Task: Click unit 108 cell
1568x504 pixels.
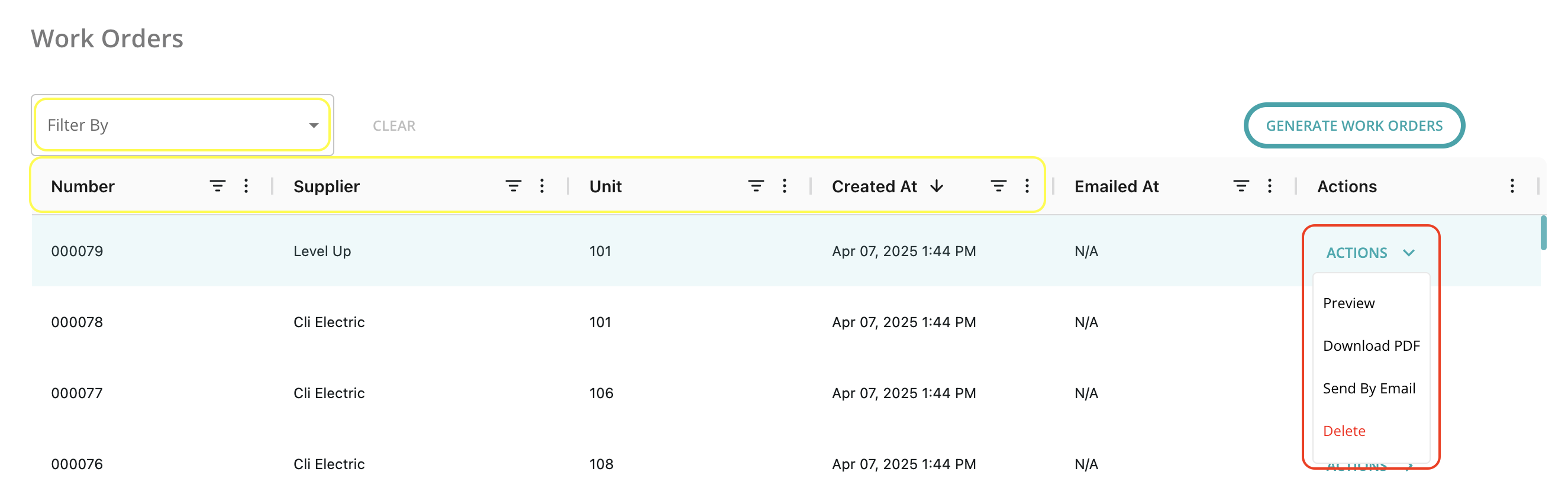Action: coord(601,464)
